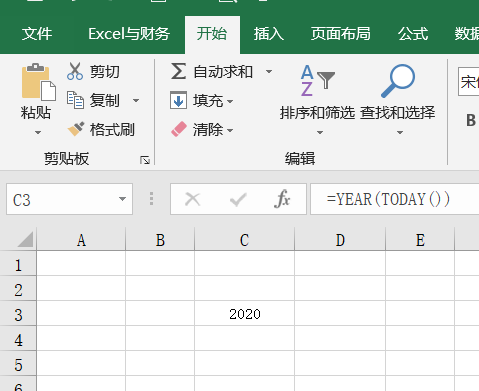
Task: Expand the AutoSum dropdown arrow
Action: 269,71
